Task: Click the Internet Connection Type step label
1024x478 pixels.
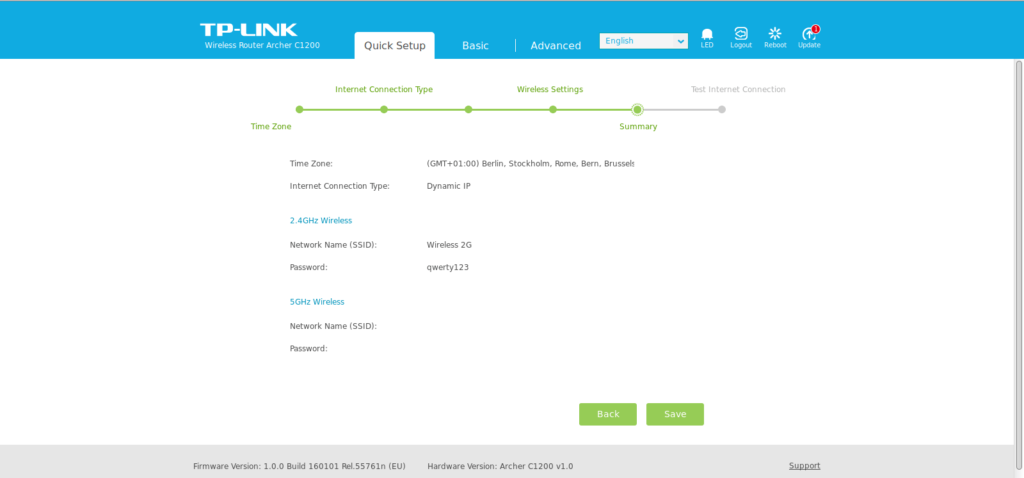Action: click(383, 89)
